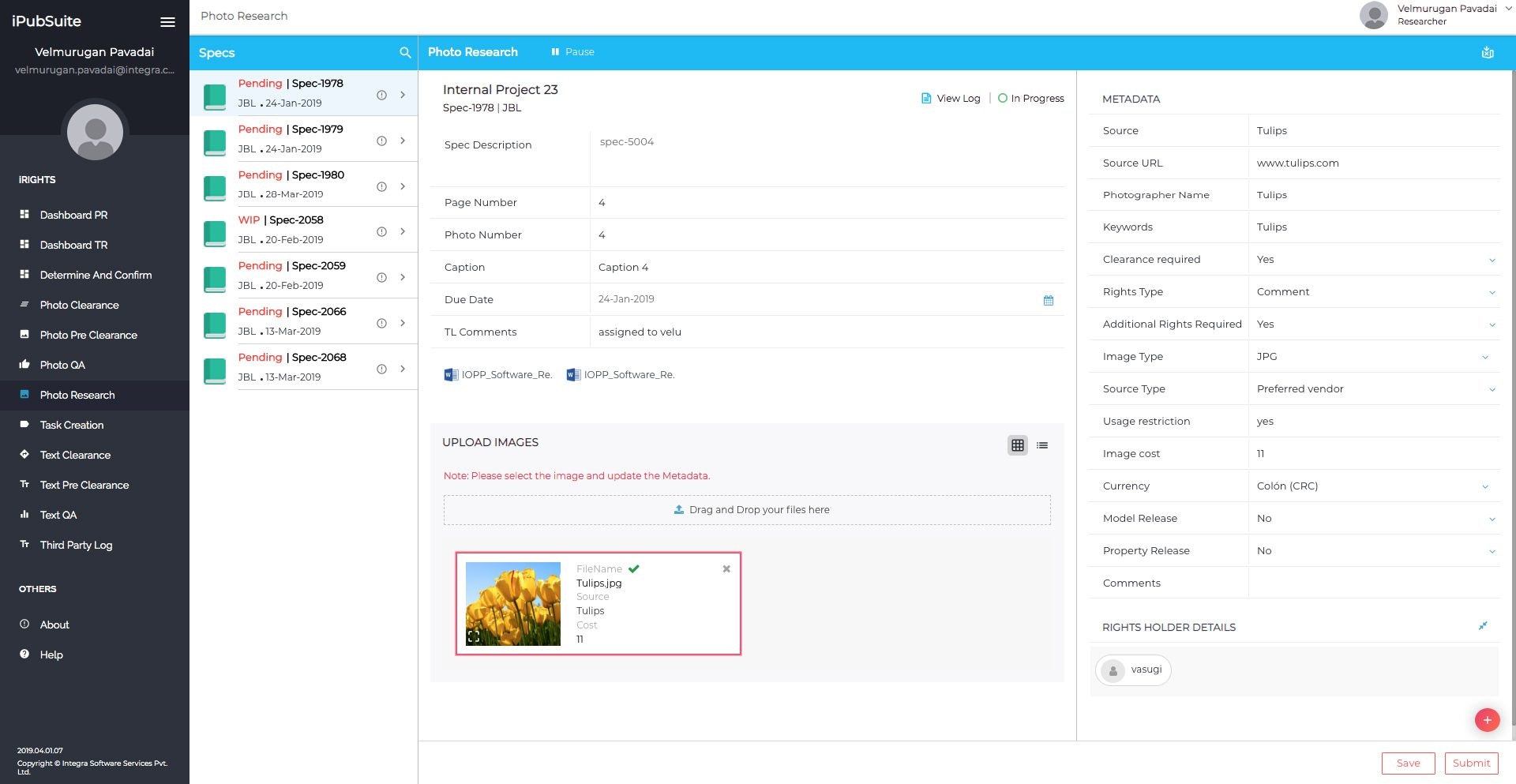
Task: Open Currency dropdown
Action: 1374,486
